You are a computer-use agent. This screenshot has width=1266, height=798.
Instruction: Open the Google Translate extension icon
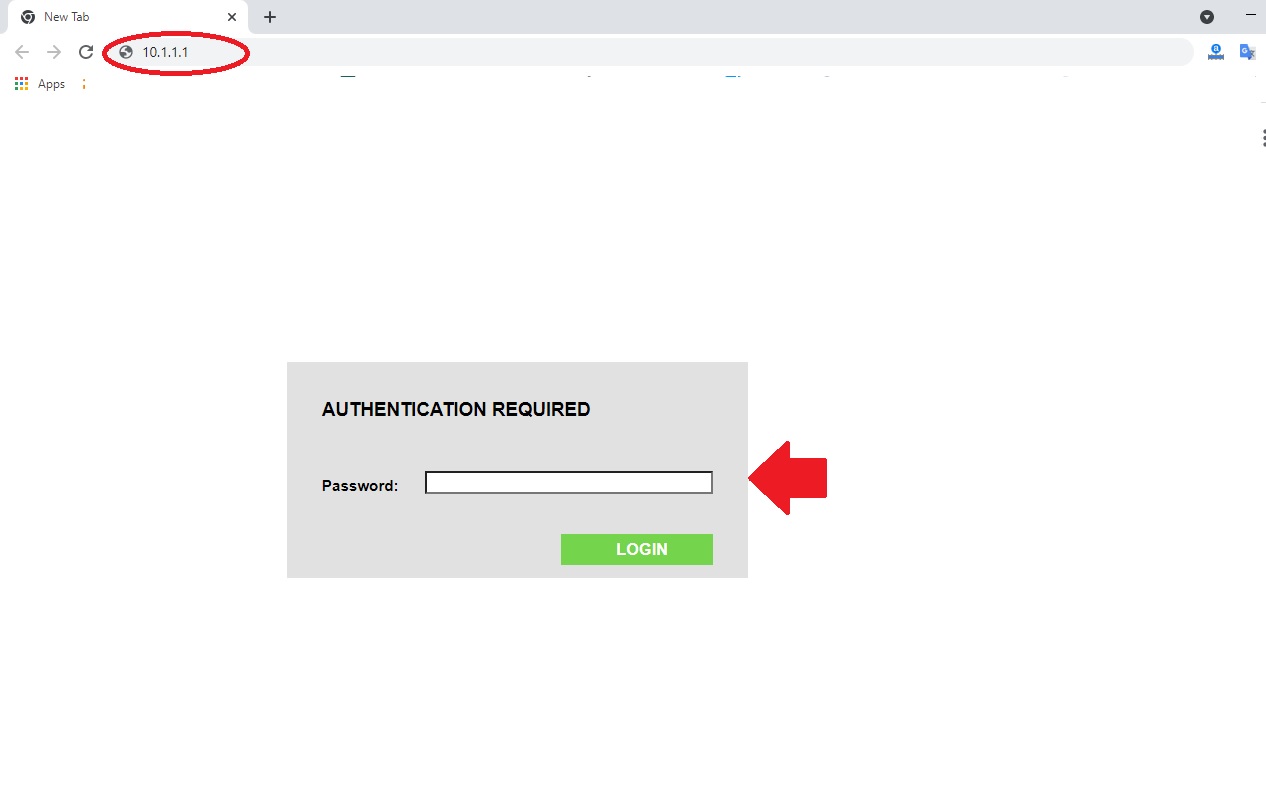click(1247, 52)
